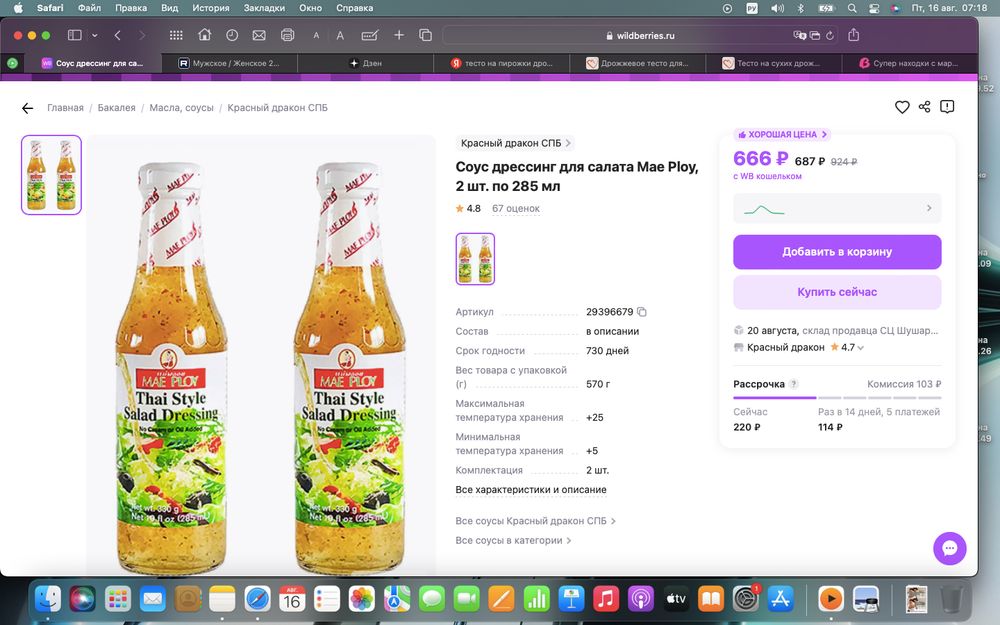Click the Добавить в корзину button
Image resolution: width=1000 pixels, height=625 pixels.
tap(837, 252)
